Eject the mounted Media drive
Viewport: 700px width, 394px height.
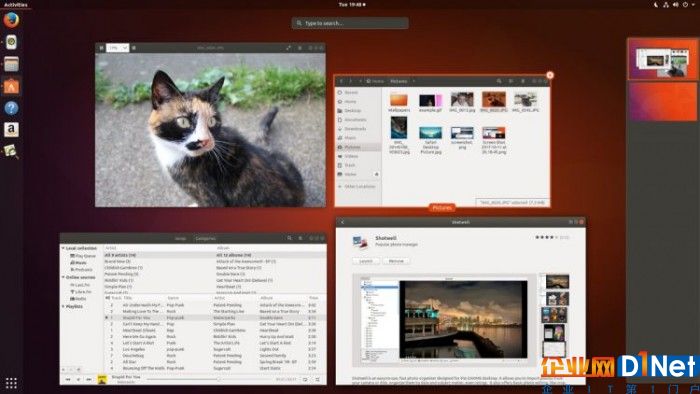point(376,174)
